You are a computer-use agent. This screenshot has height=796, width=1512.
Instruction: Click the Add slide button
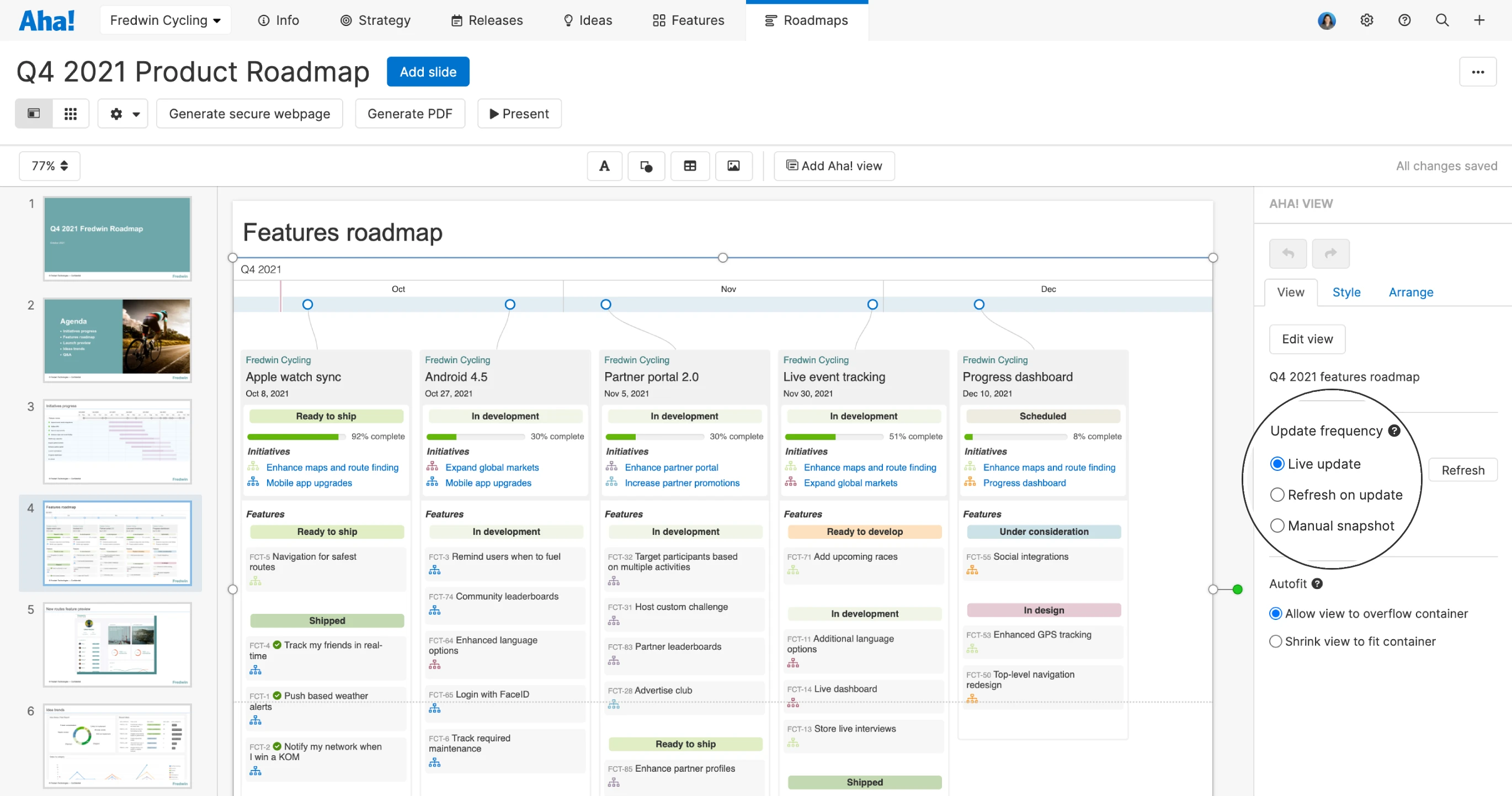pos(428,72)
